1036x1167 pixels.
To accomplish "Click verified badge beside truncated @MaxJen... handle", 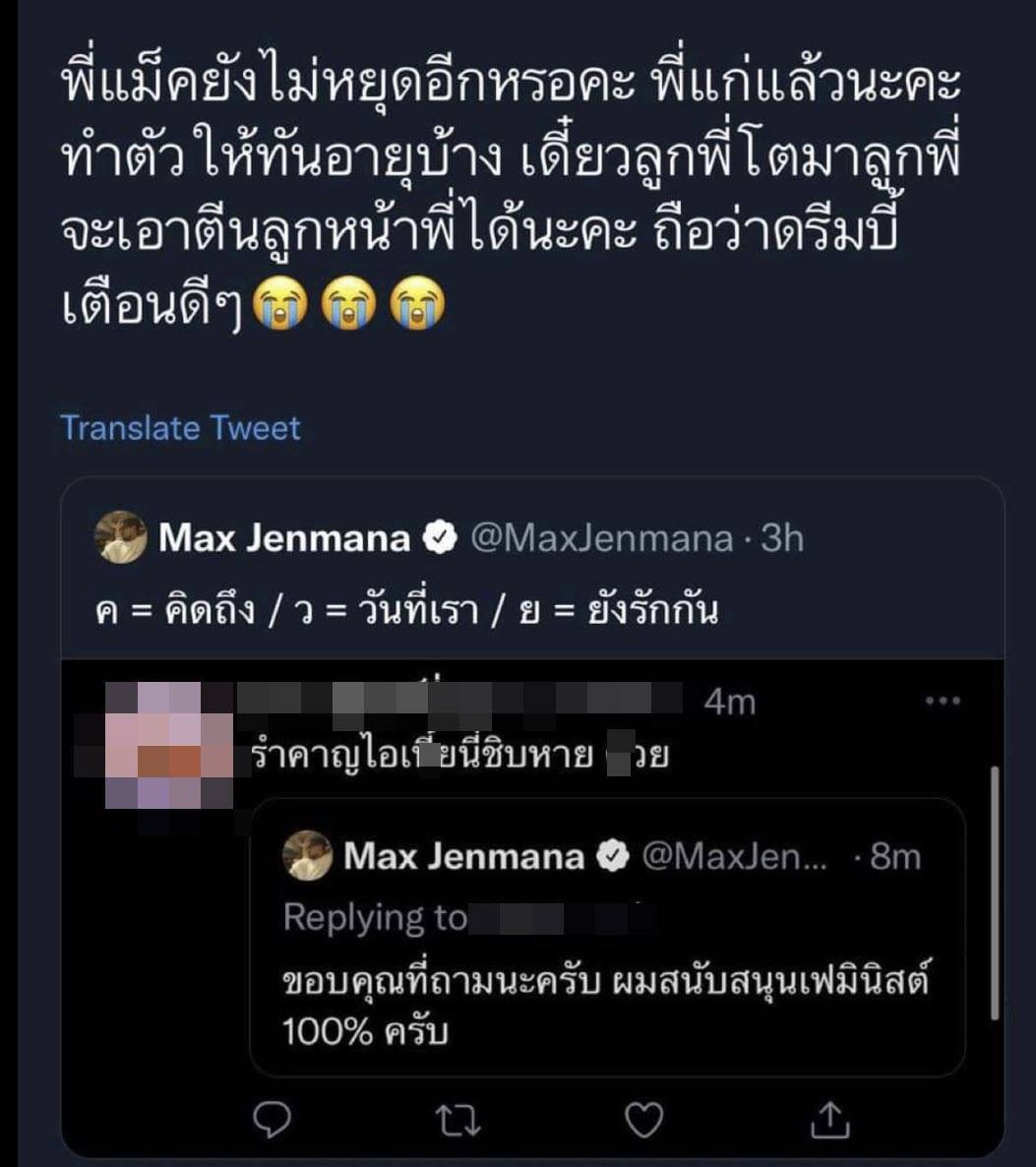I will click(615, 857).
